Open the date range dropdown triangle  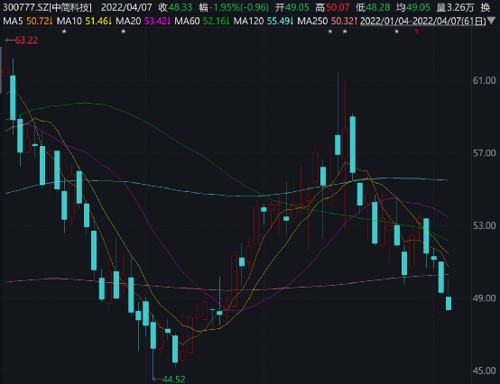pos(492,21)
